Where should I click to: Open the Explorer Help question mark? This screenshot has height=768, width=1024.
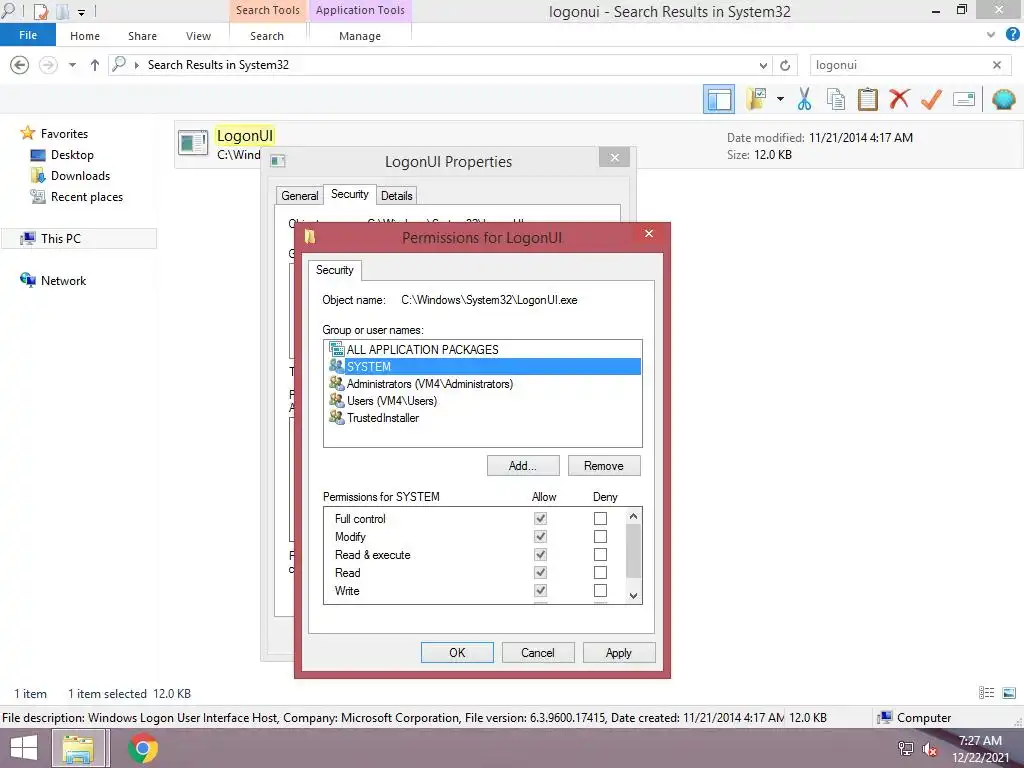1012,35
